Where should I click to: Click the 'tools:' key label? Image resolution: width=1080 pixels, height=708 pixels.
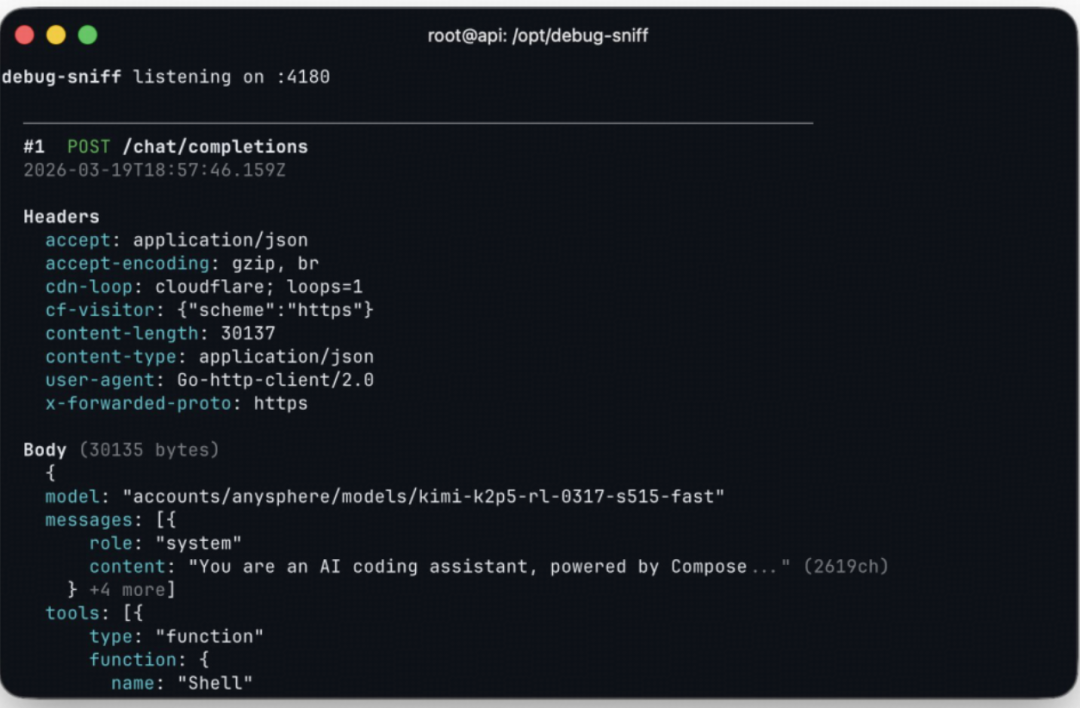tap(72, 613)
